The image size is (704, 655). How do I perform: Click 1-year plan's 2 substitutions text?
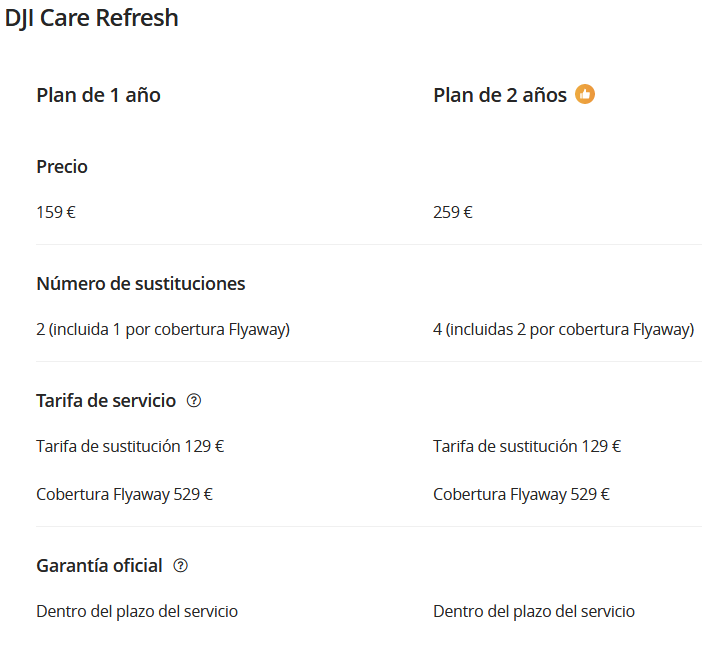(x=163, y=329)
